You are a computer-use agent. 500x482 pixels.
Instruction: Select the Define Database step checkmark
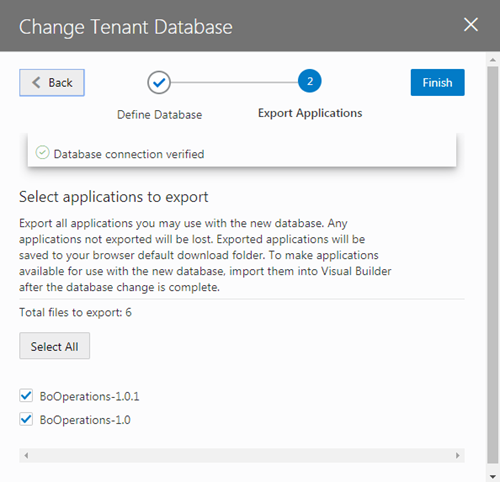[159, 82]
